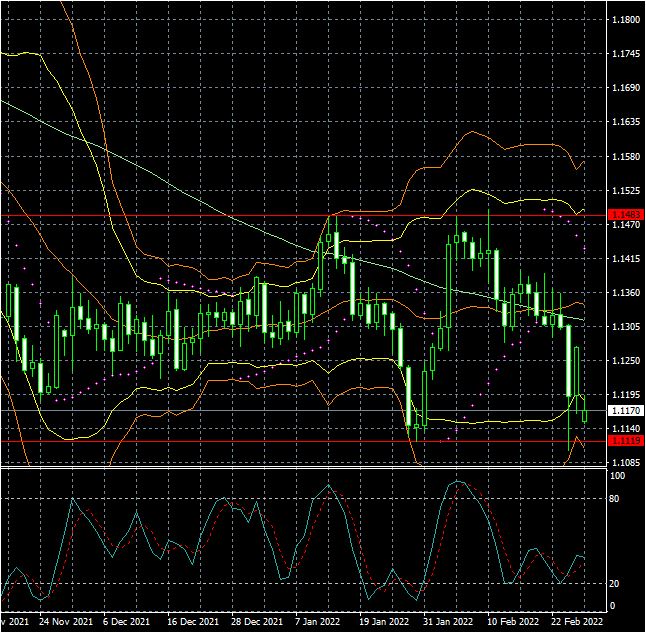646x633 pixels.
Task: Click the 16 Dec 2021 date label
Action: coord(193,621)
